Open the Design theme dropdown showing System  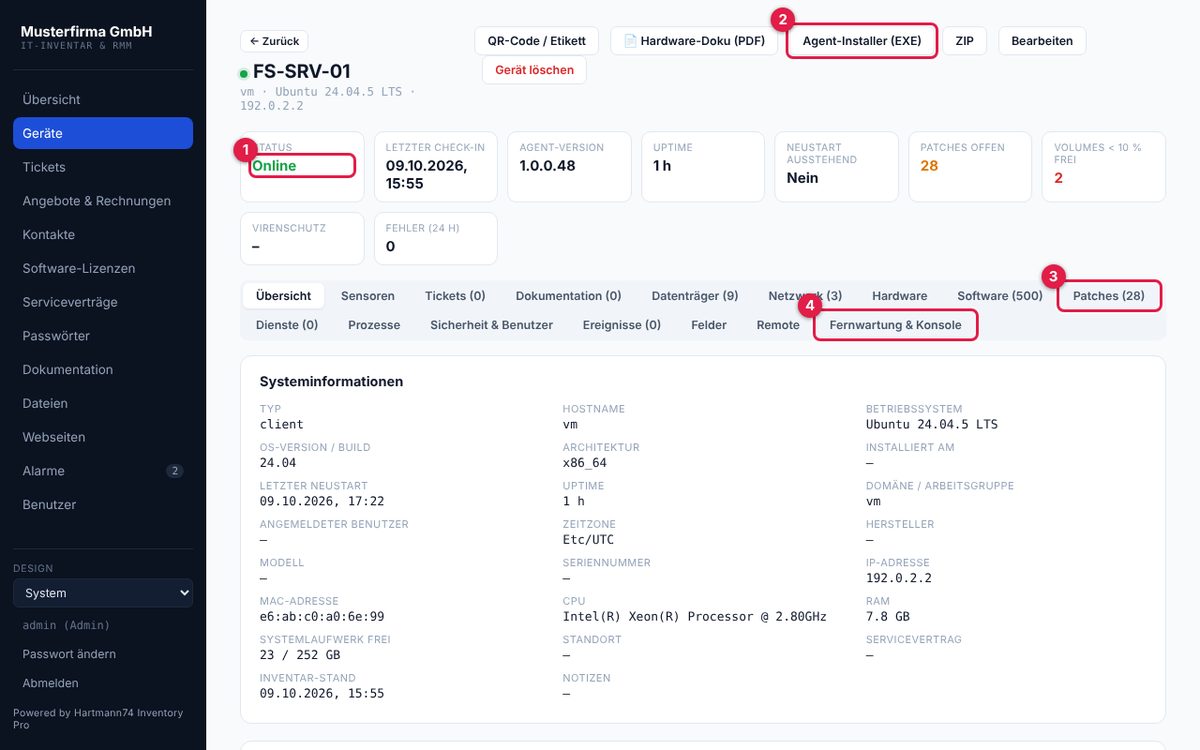[x=103, y=593]
